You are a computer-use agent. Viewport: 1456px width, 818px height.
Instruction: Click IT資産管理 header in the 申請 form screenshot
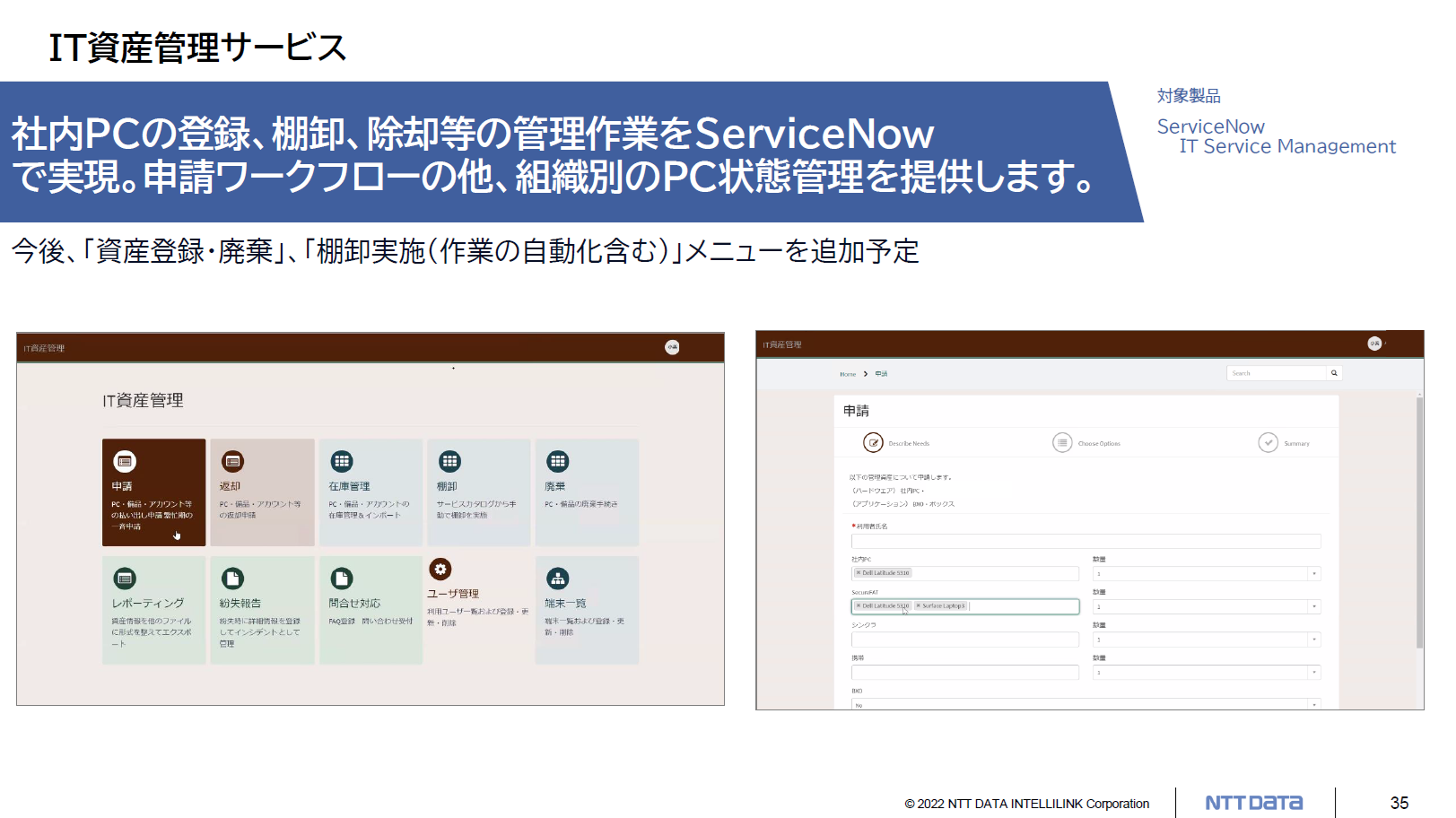(x=782, y=344)
